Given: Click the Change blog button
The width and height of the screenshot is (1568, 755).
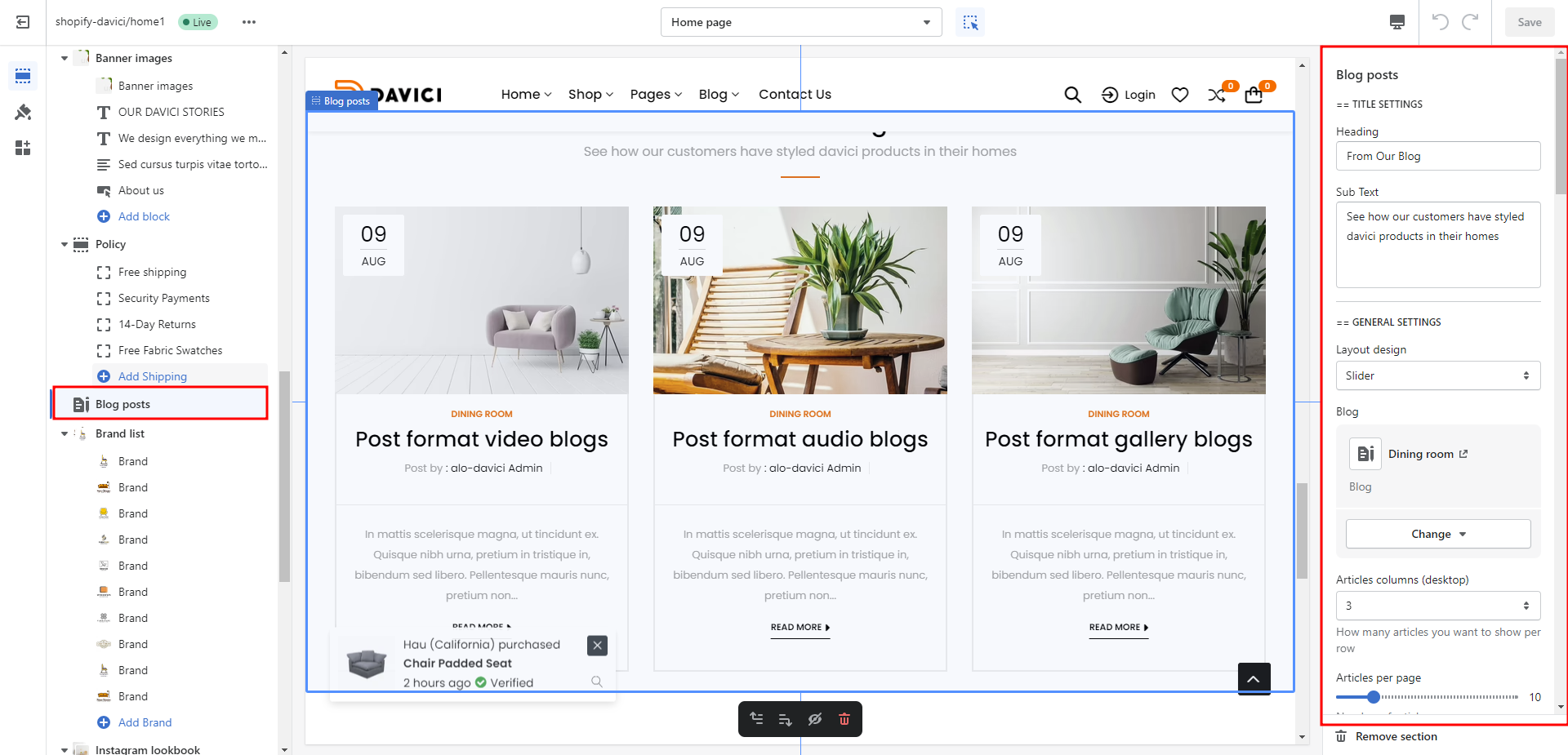Looking at the screenshot, I should tap(1437, 534).
